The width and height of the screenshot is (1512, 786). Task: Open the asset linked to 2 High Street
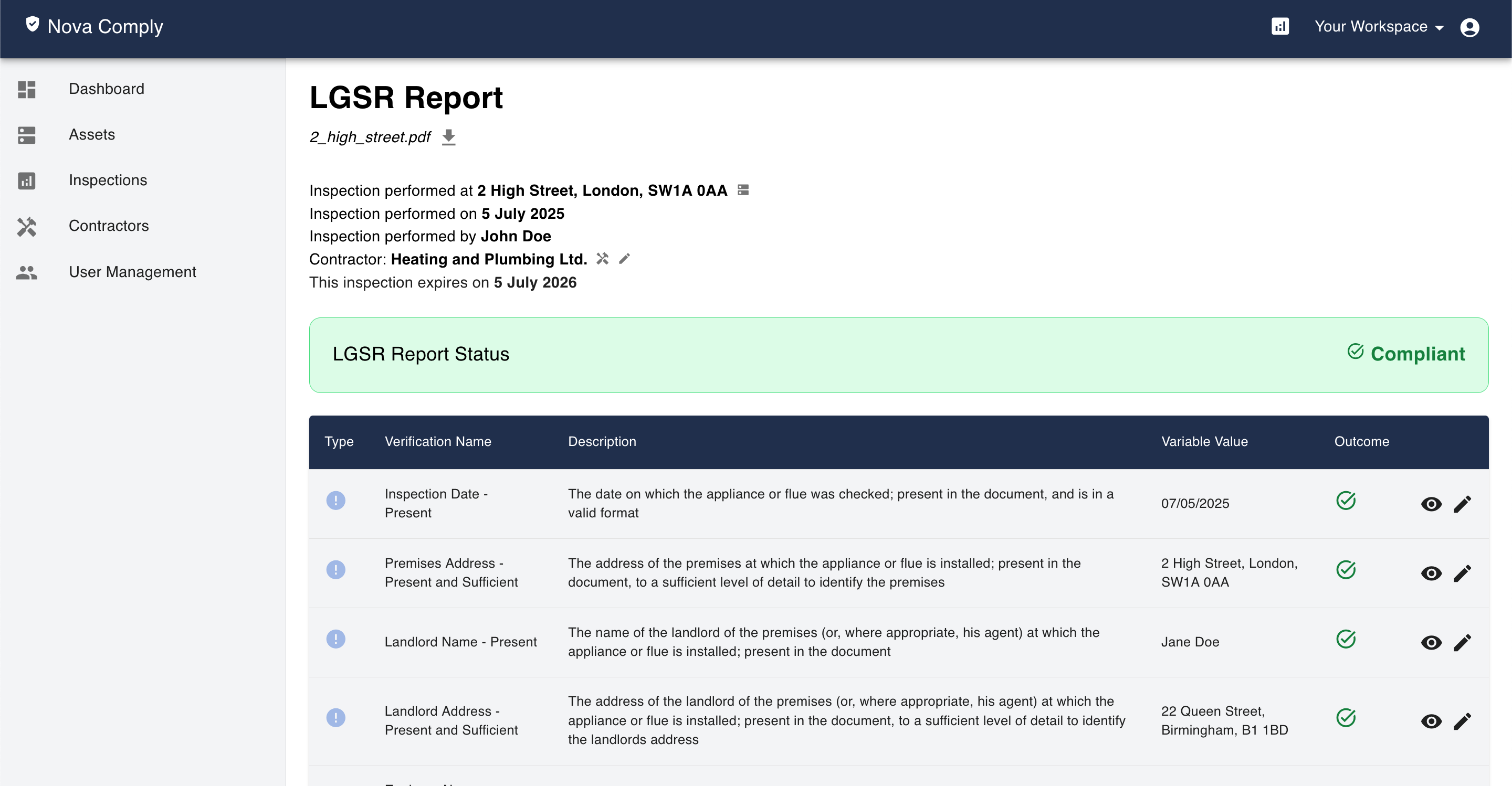point(743,190)
